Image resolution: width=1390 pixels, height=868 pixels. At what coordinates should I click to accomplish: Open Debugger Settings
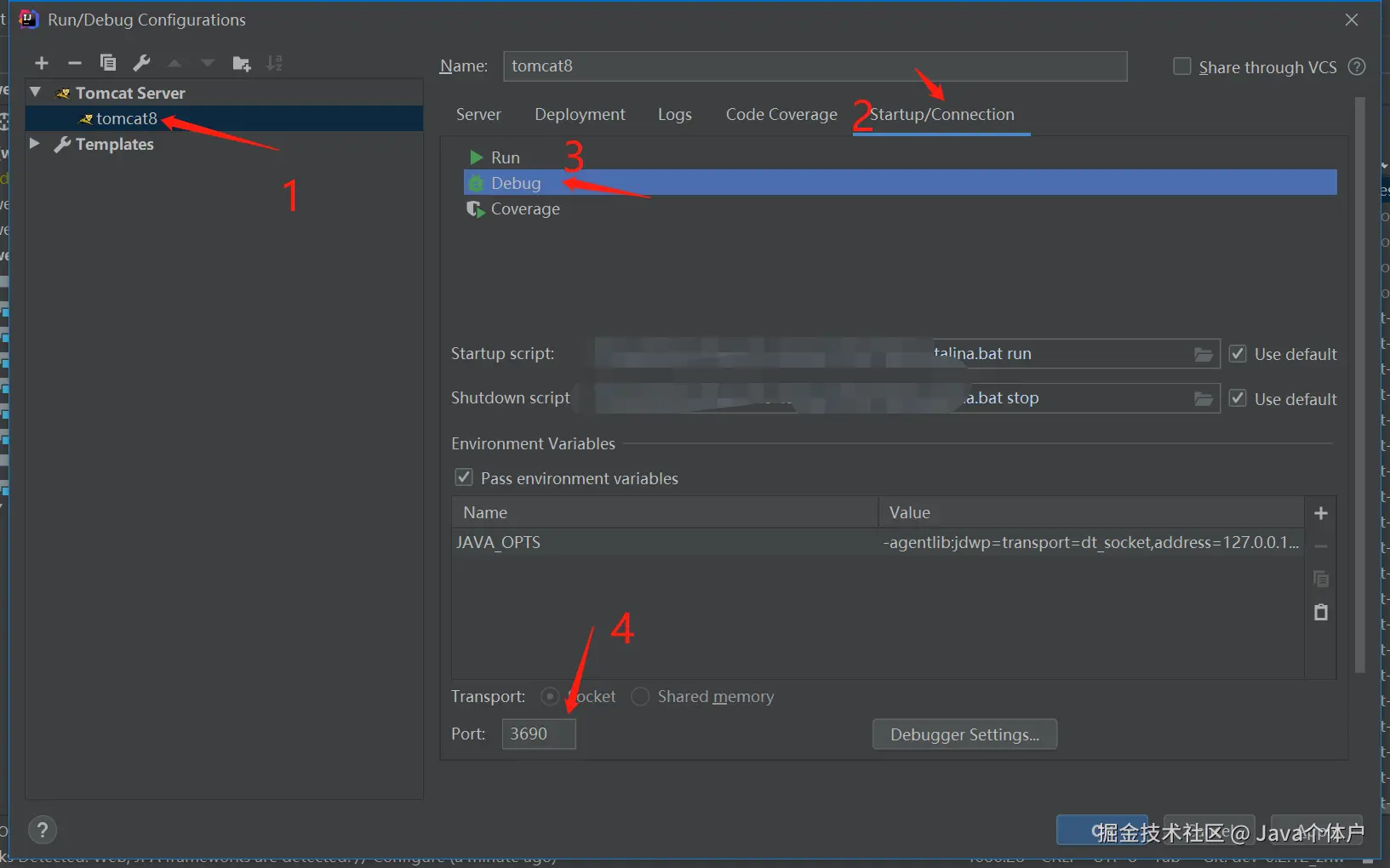click(964, 734)
